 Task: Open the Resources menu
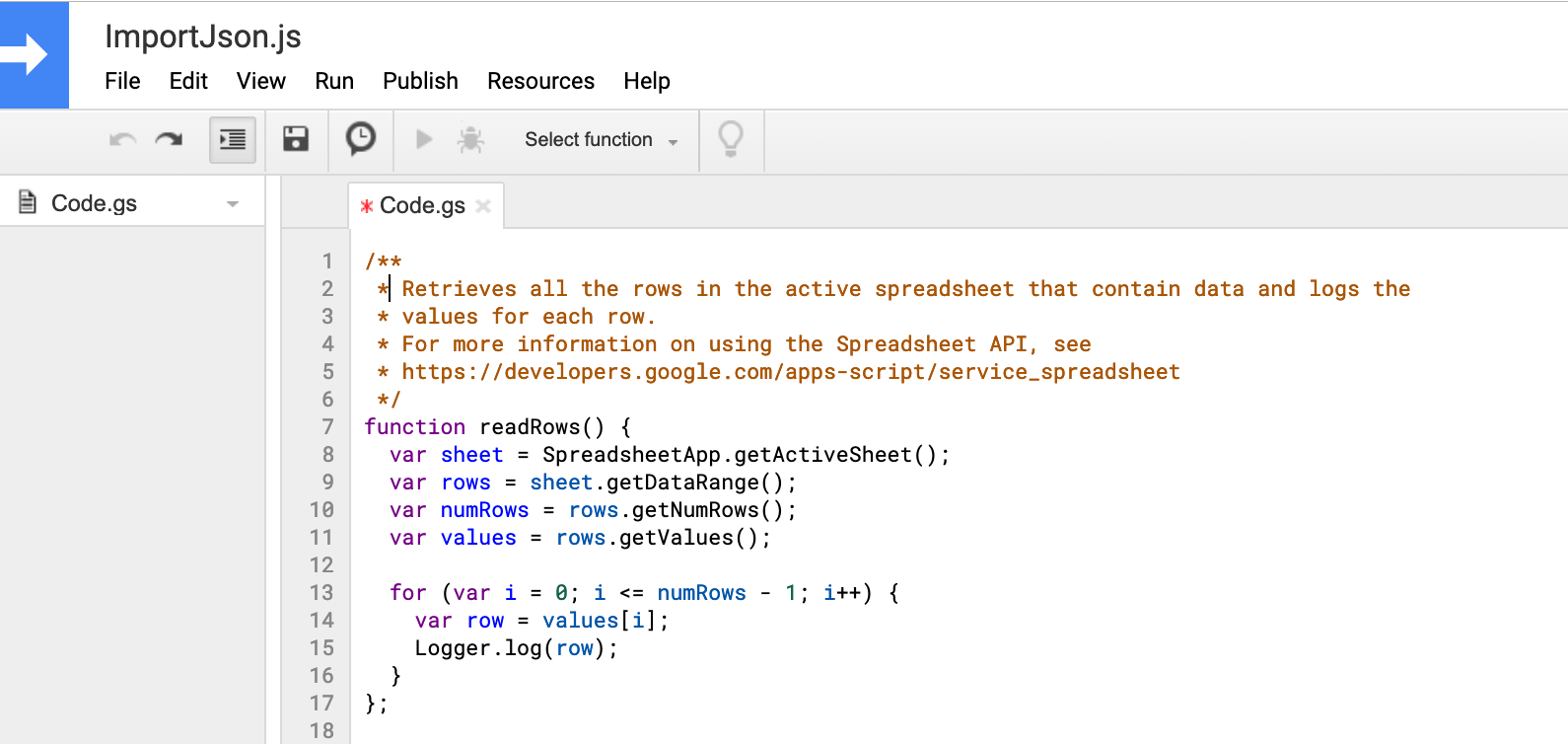pyautogui.click(x=540, y=81)
